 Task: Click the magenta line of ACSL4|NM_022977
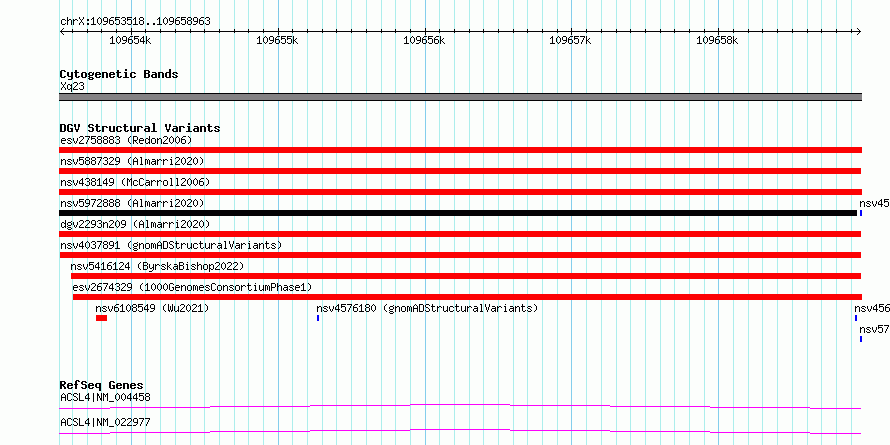pos(460,431)
